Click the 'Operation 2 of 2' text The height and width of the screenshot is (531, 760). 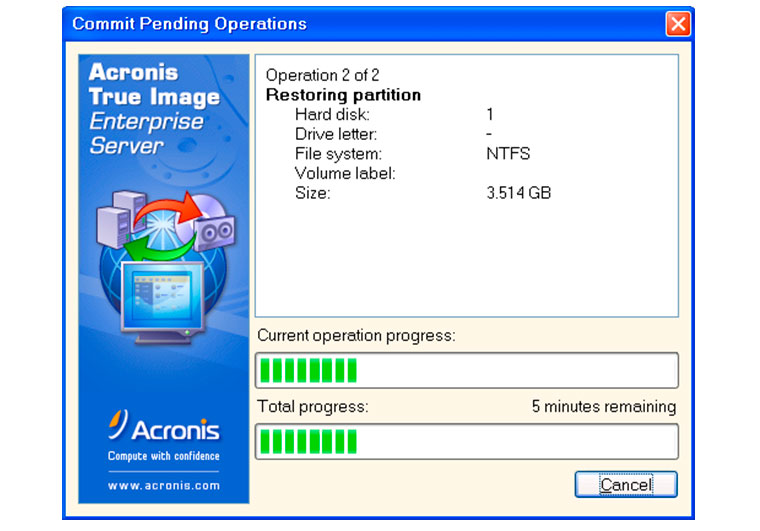point(322,75)
